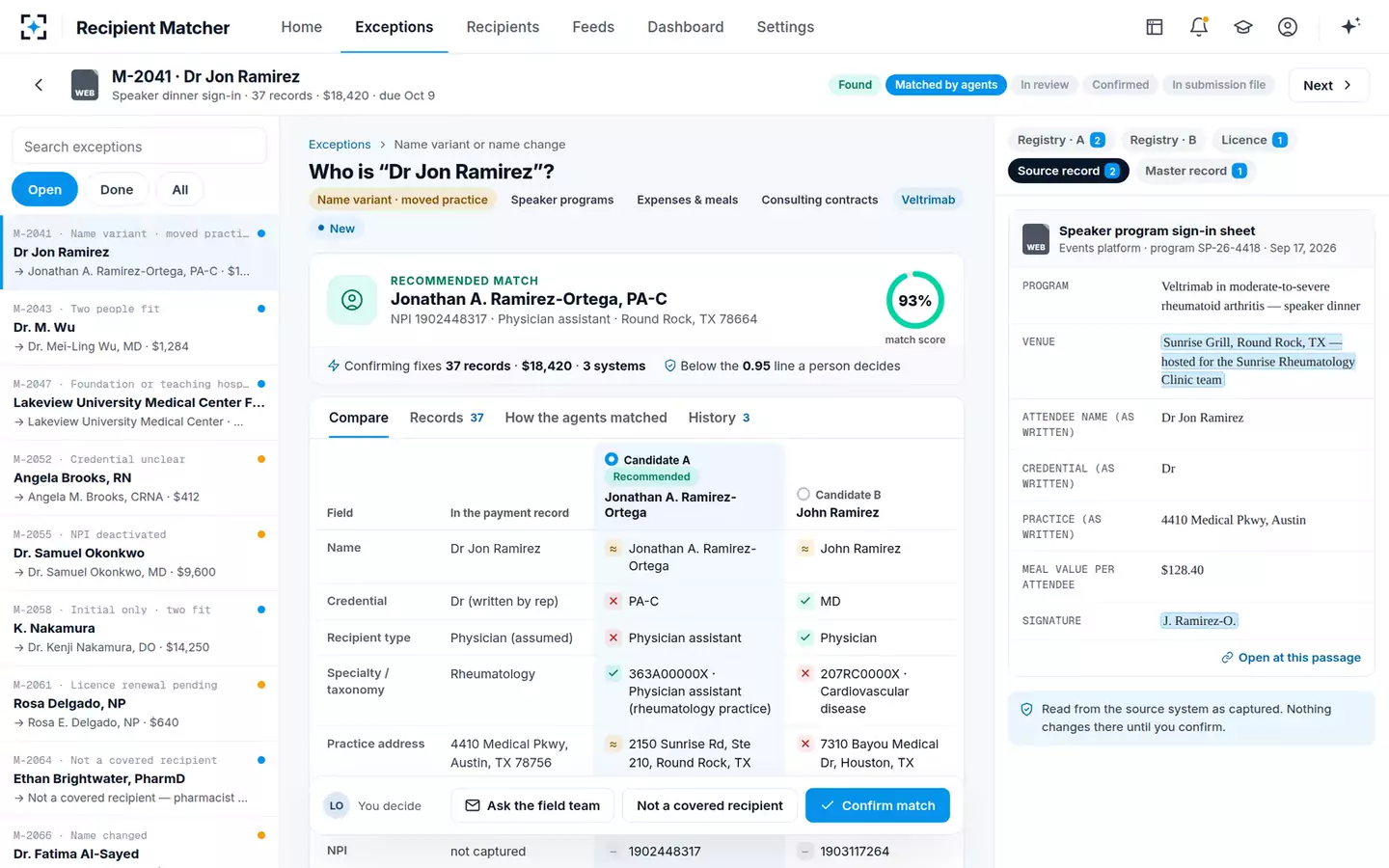The image size is (1389, 868).
Task: Show All exceptions filter
Action: (x=180, y=189)
